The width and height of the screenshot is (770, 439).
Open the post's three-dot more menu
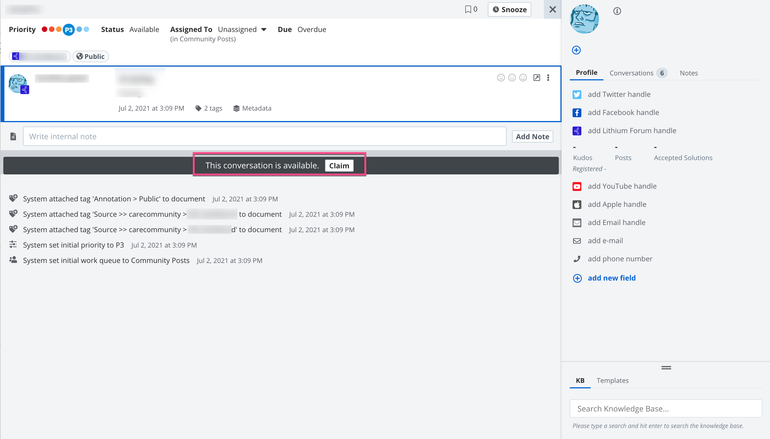[548, 78]
